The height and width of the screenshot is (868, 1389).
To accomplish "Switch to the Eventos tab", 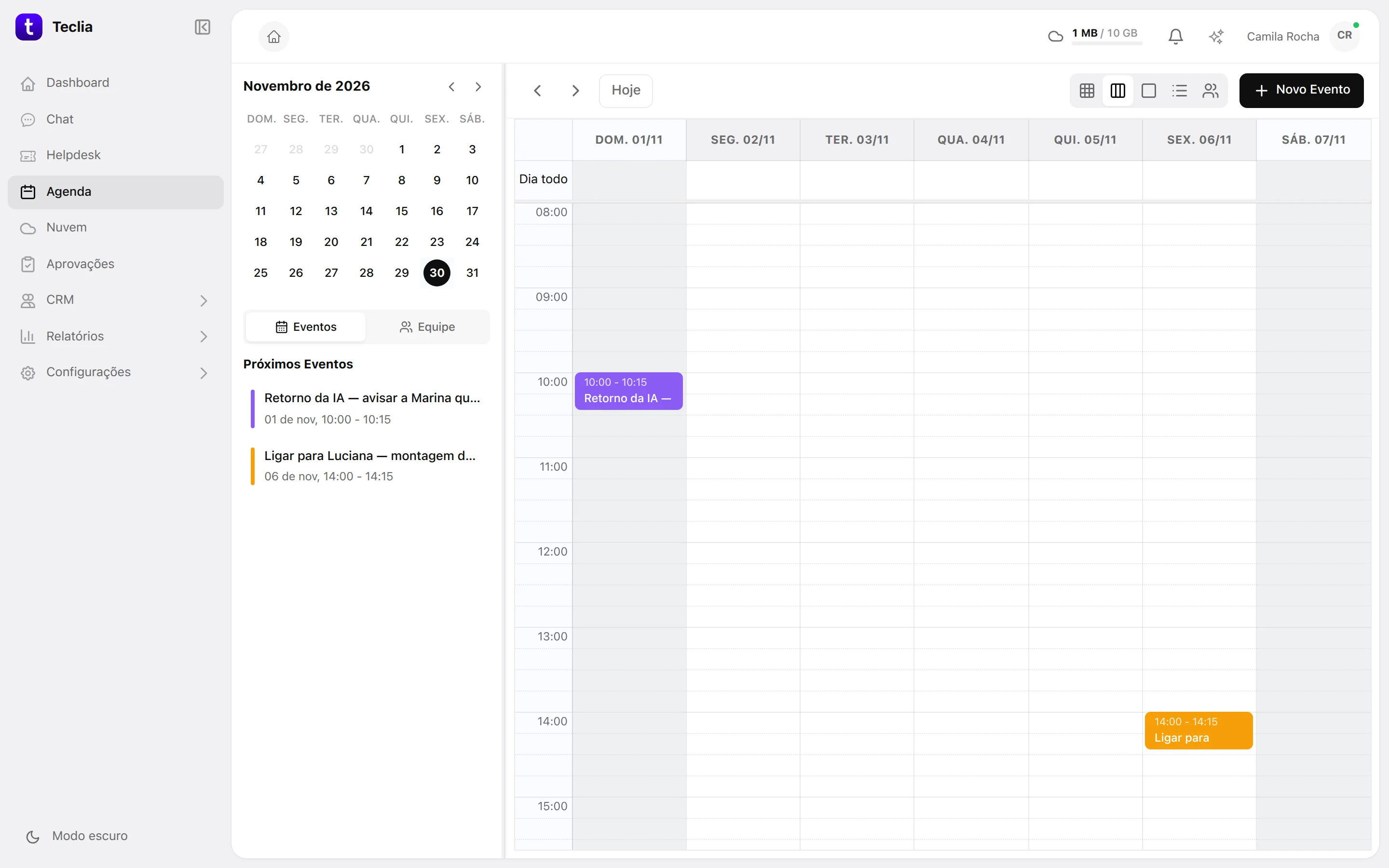I will [306, 327].
